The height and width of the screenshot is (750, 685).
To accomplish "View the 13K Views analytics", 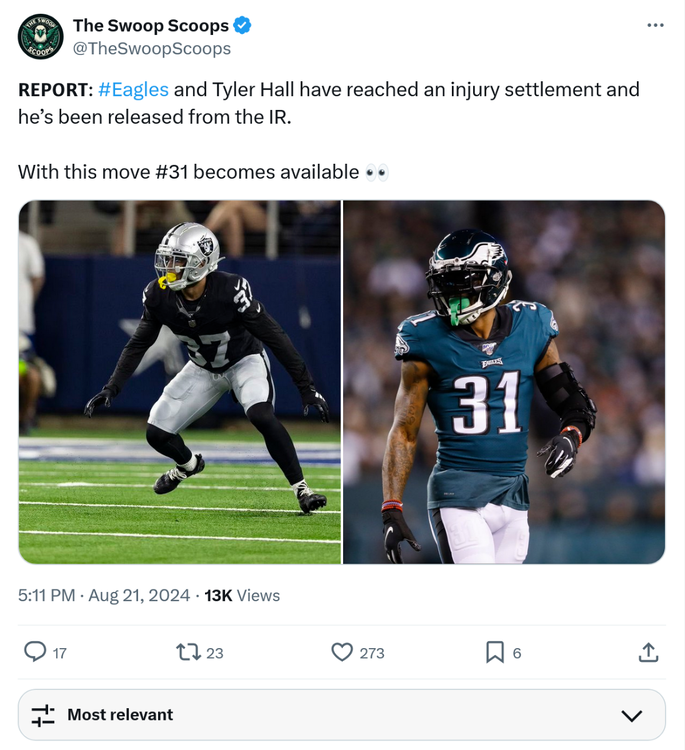I will pyautogui.click(x=242, y=596).
